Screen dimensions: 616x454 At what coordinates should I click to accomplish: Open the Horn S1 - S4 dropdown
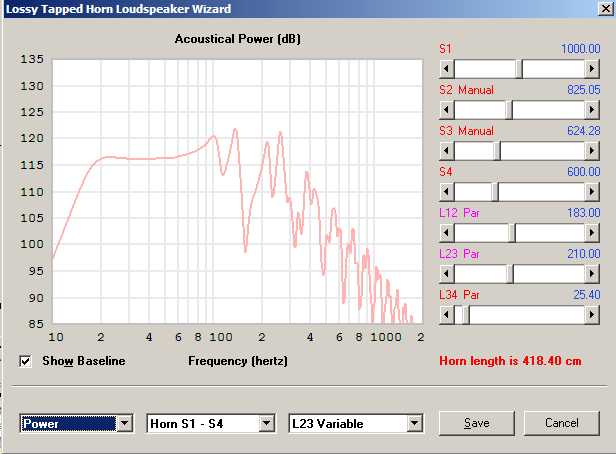point(266,423)
